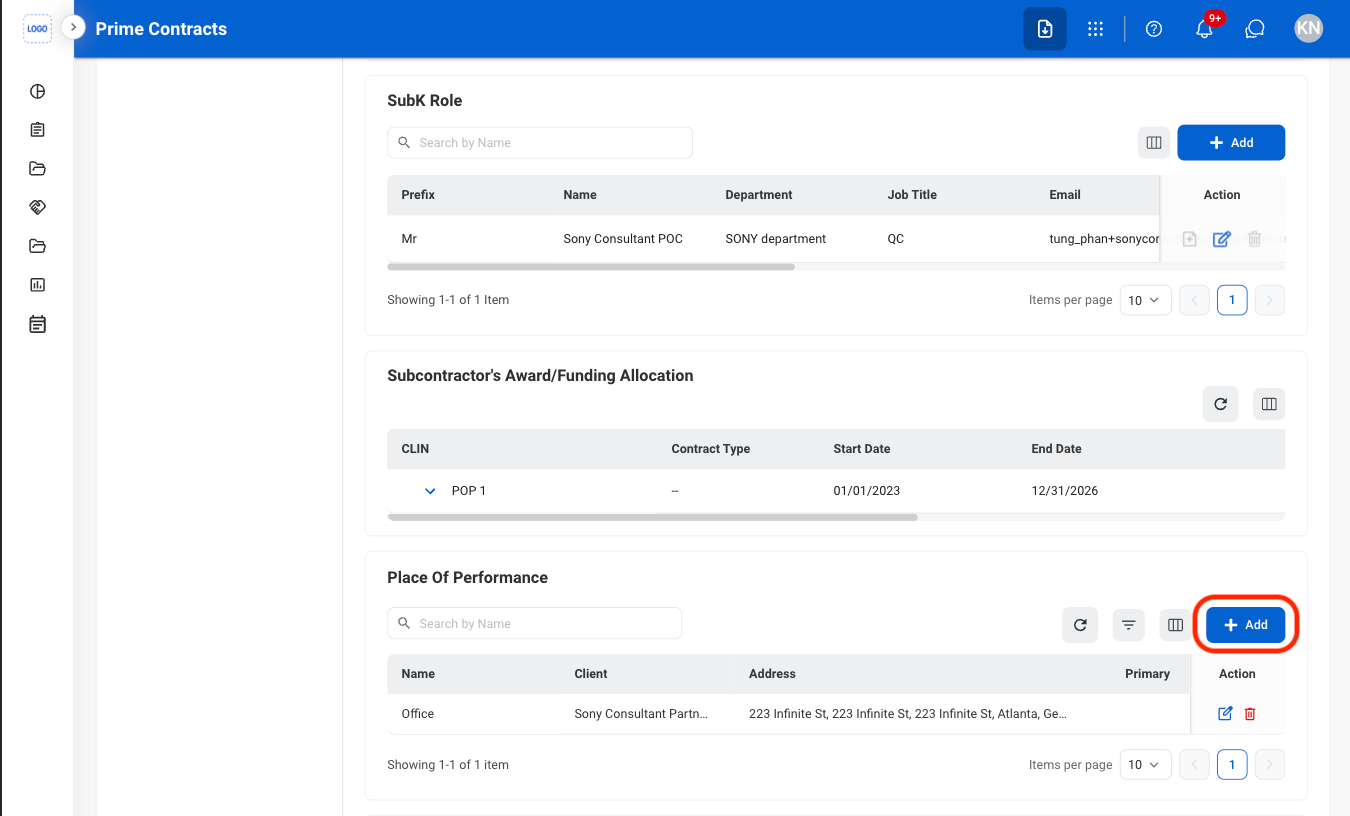Open column settings for Place Of Performance
The width and height of the screenshot is (1350, 816).
tap(1176, 625)
